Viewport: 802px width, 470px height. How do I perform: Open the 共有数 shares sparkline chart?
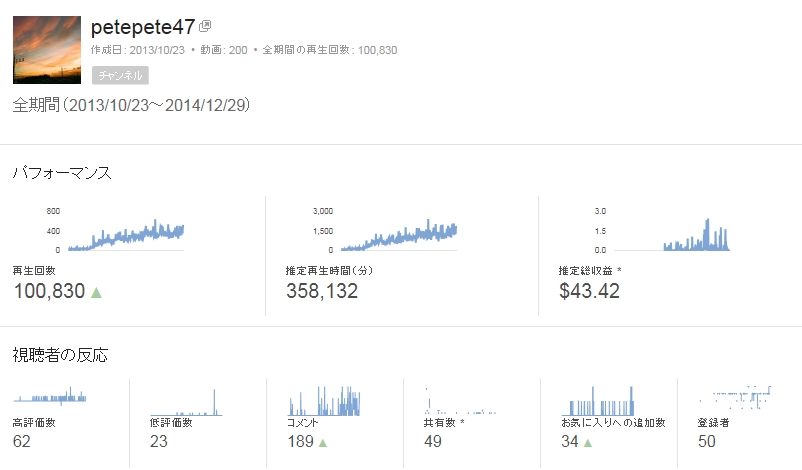[460, 400]
